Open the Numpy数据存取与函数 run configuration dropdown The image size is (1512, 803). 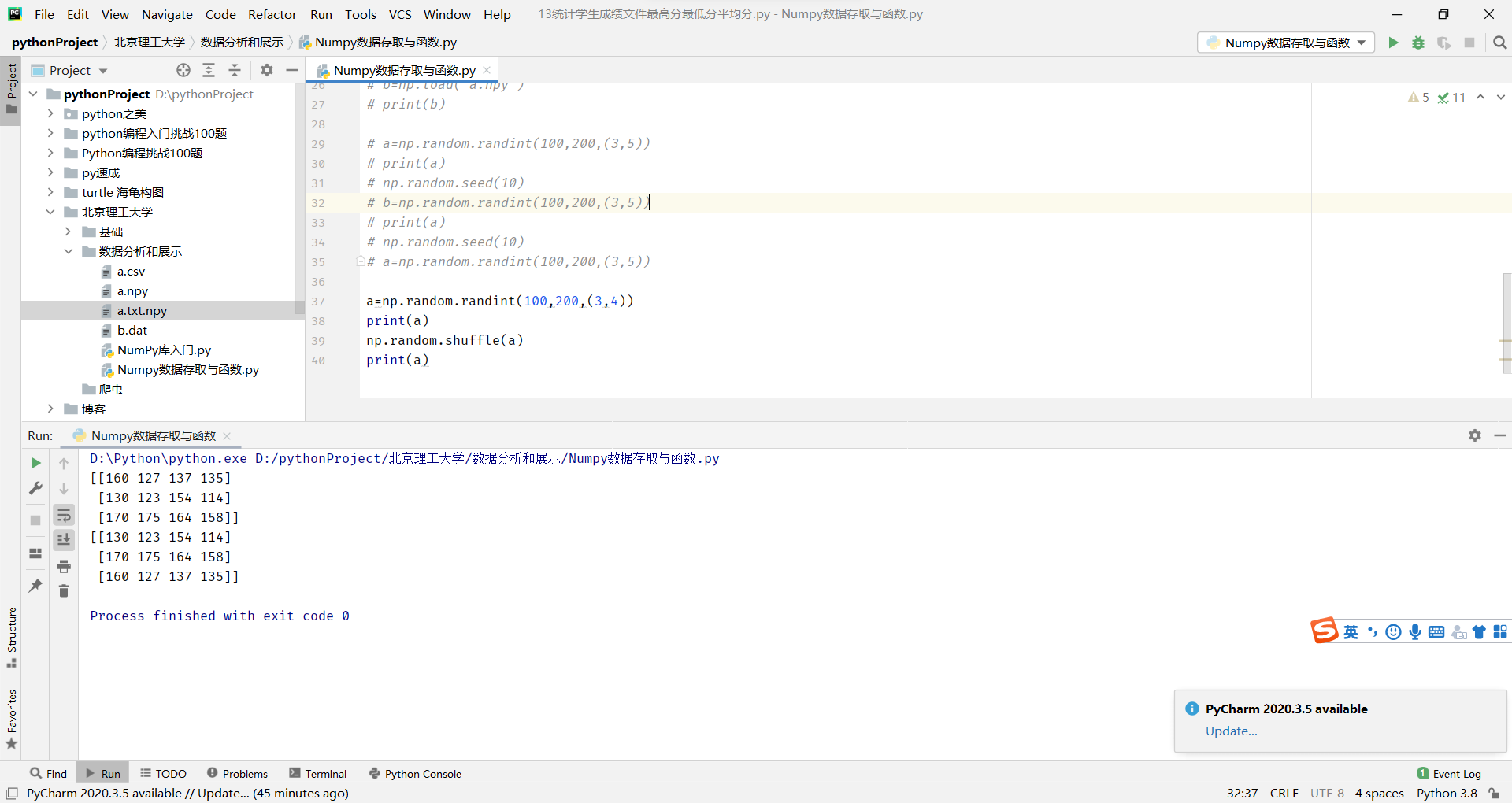point(1285,43)
